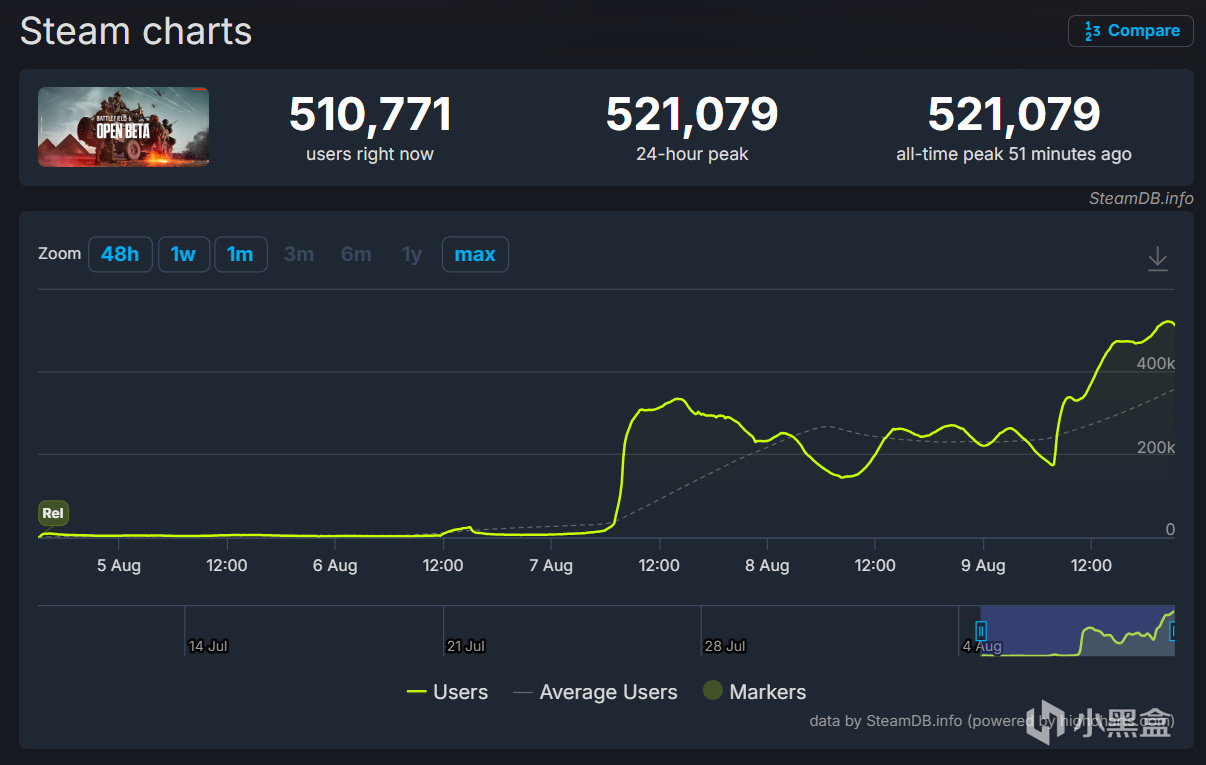Click the 510,771 users right now value

[370, 114]
